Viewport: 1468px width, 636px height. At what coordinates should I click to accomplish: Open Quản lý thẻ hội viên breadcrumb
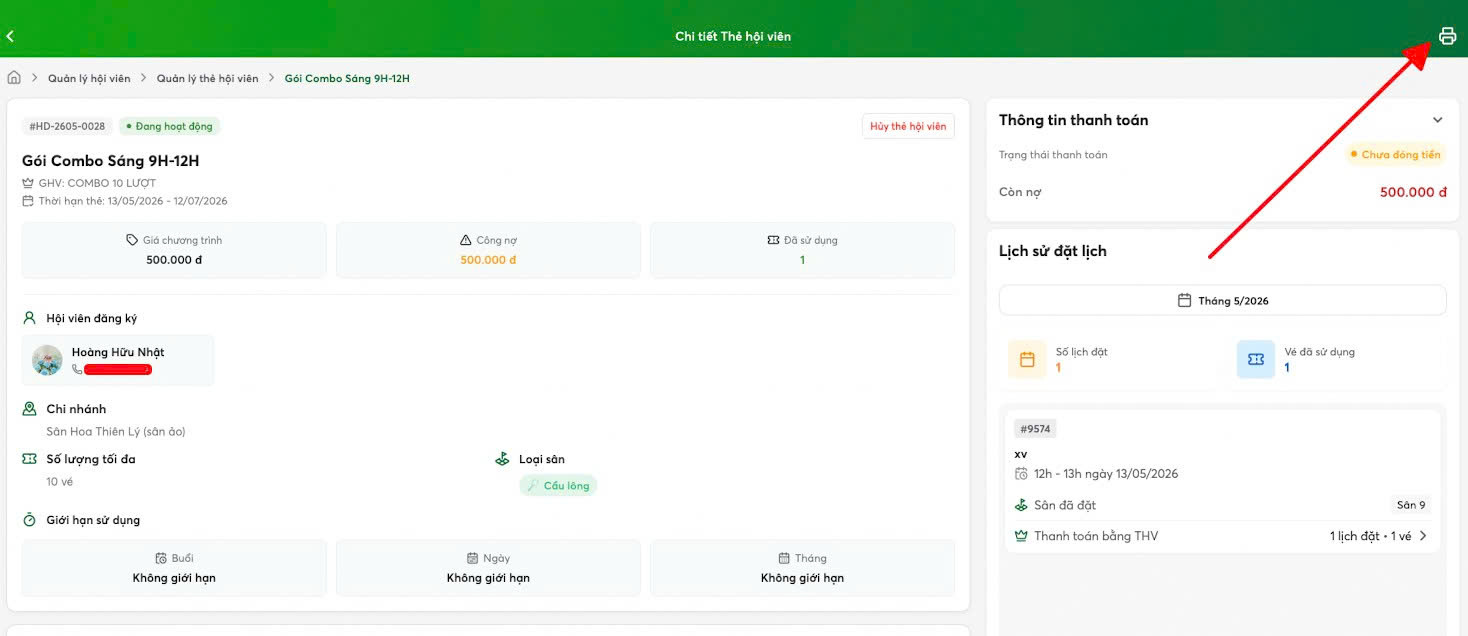tap(207, 78)
